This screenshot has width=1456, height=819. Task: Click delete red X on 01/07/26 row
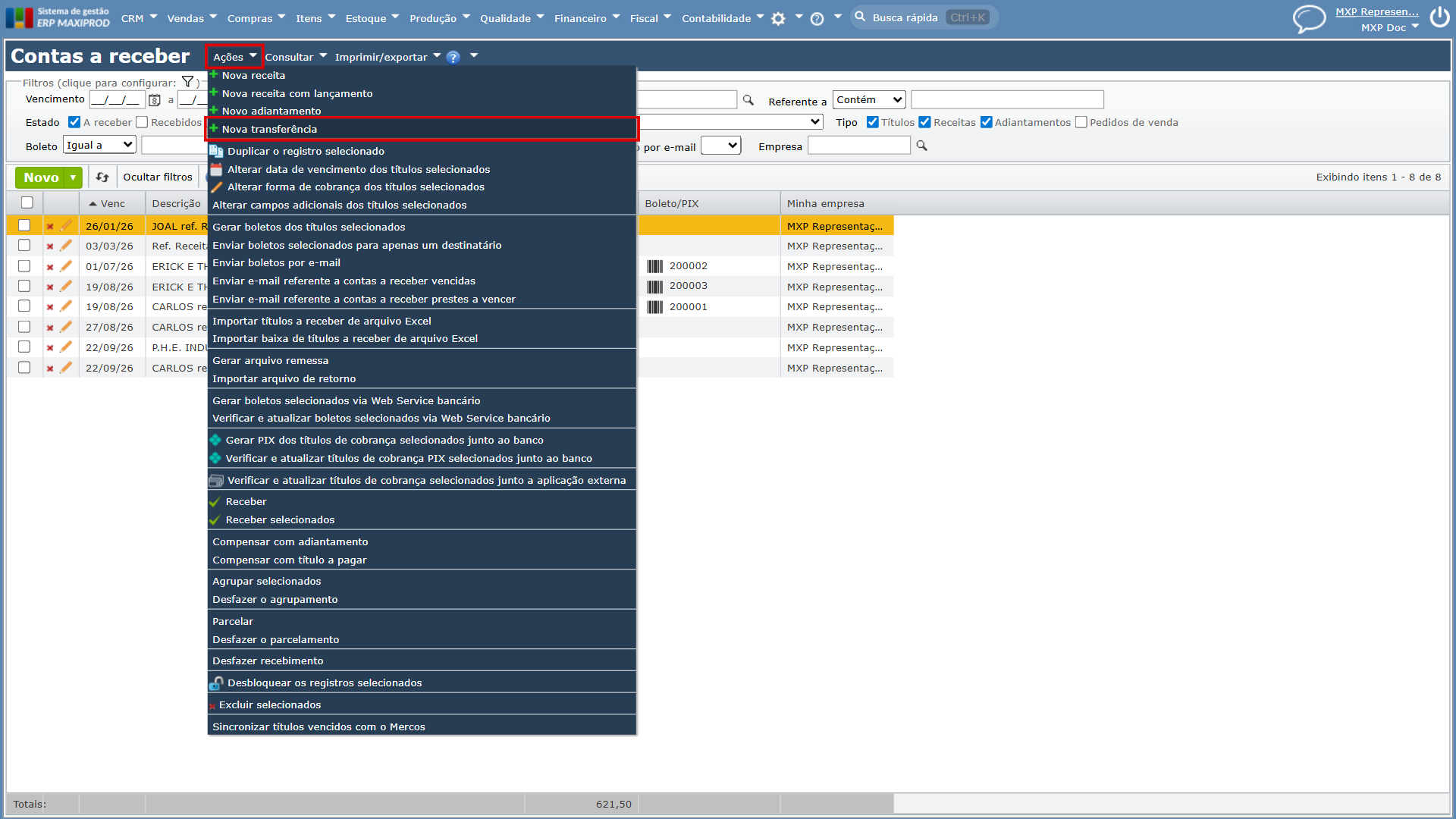pos(50,267)
